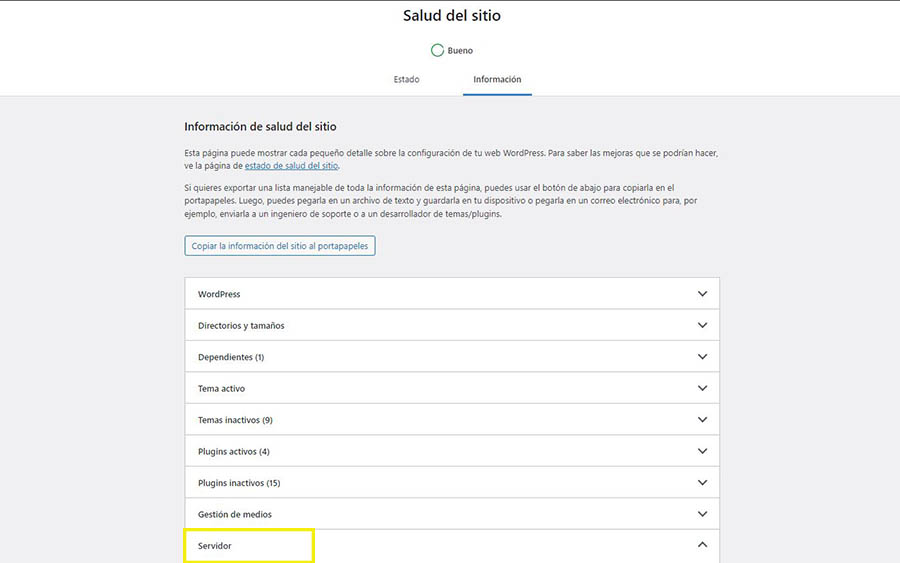Open the Tema activo accordion header
Viewport: 900px width, 563px height.
point(451,388)
